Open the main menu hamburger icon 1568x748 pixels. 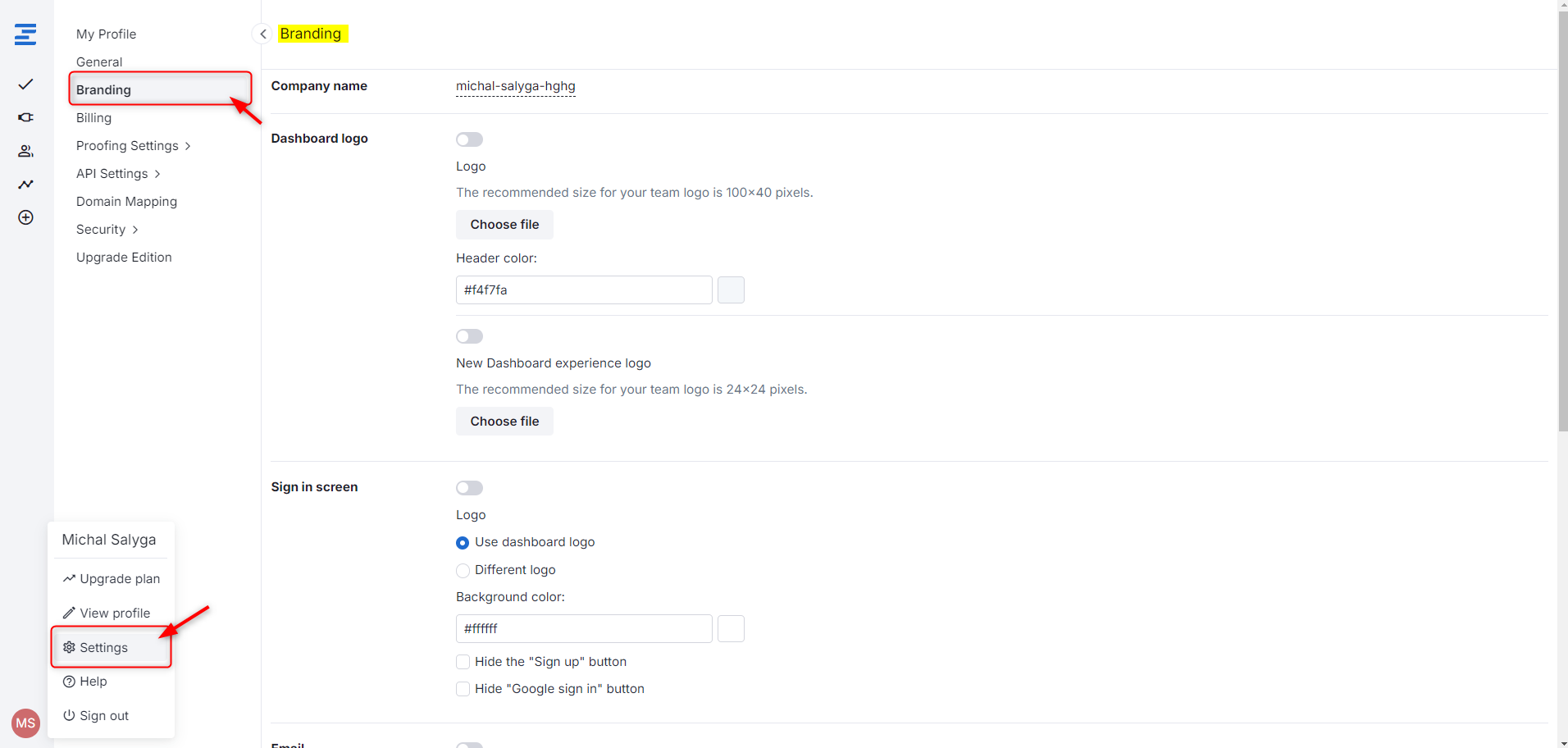(25, 34)
